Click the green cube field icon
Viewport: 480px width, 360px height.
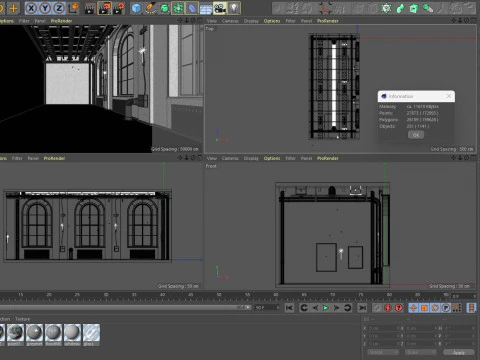click(414, 8)
